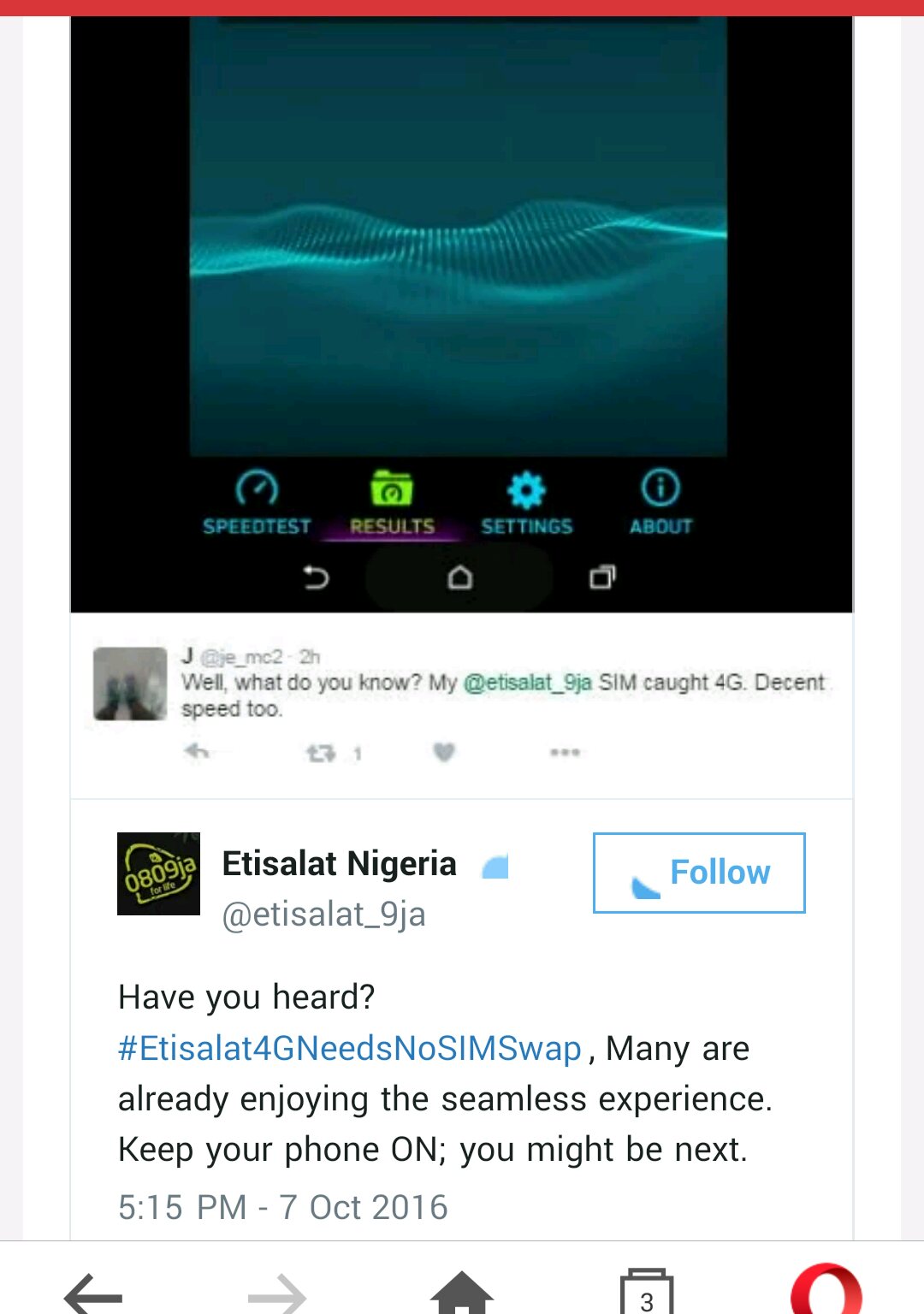This screenshot has height=1314, width=924.
Task: Tap the Android home icon in the screenshot
Action: coord(459,577)
